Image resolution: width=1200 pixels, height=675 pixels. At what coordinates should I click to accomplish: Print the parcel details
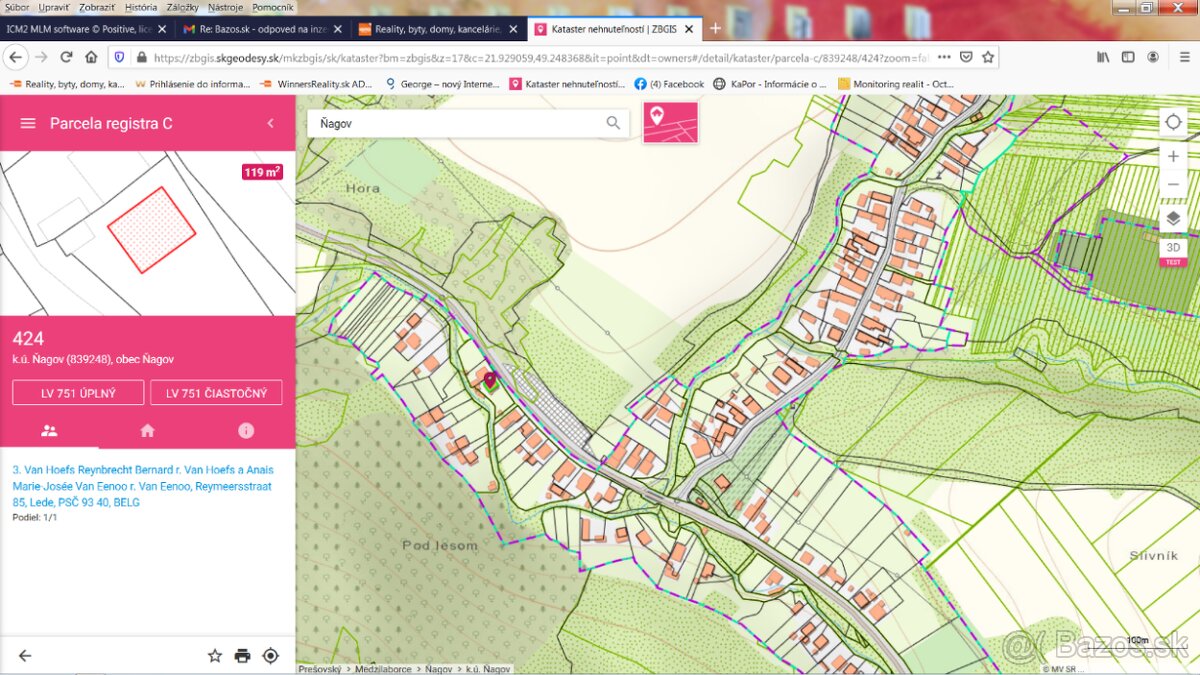(x=242, y=656)
